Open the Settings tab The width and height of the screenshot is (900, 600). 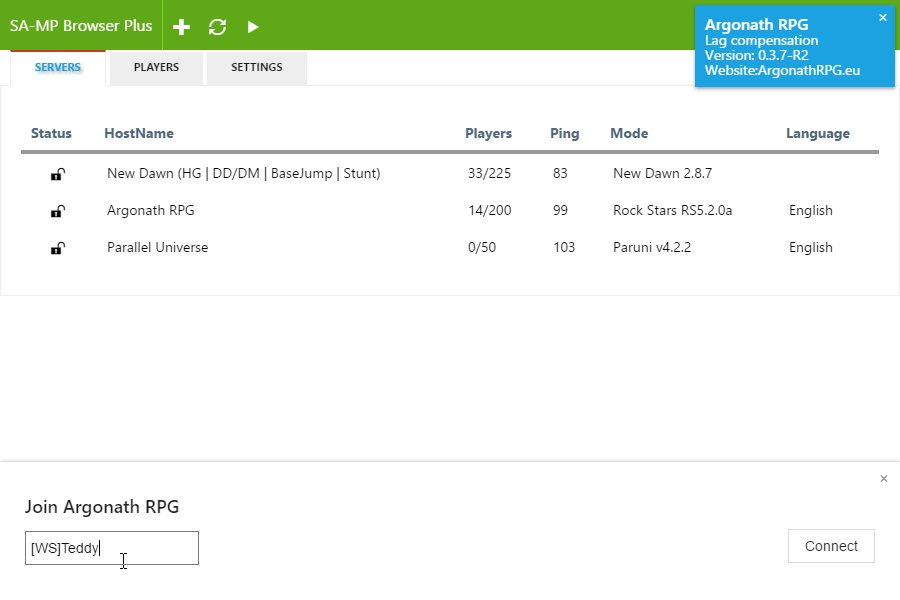[257, 68]
